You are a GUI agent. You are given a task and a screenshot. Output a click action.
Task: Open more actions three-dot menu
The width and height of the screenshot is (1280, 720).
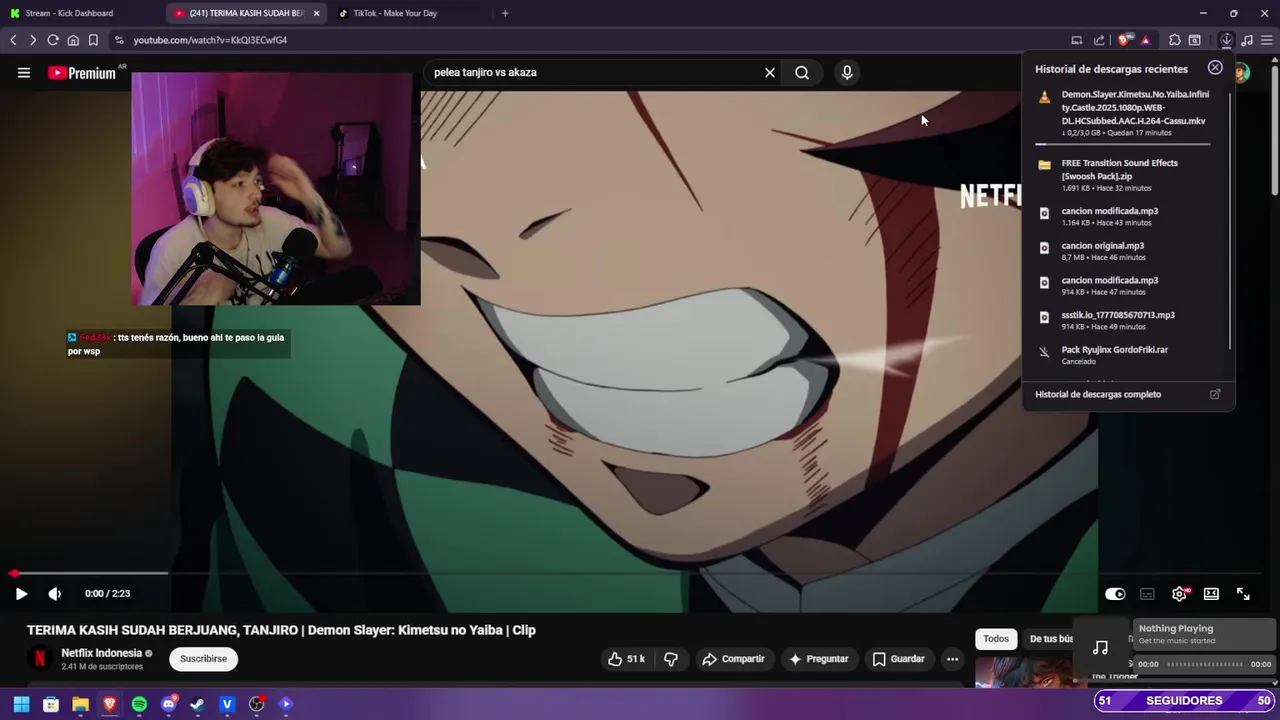pyautogui.click(x=952, y=659)
